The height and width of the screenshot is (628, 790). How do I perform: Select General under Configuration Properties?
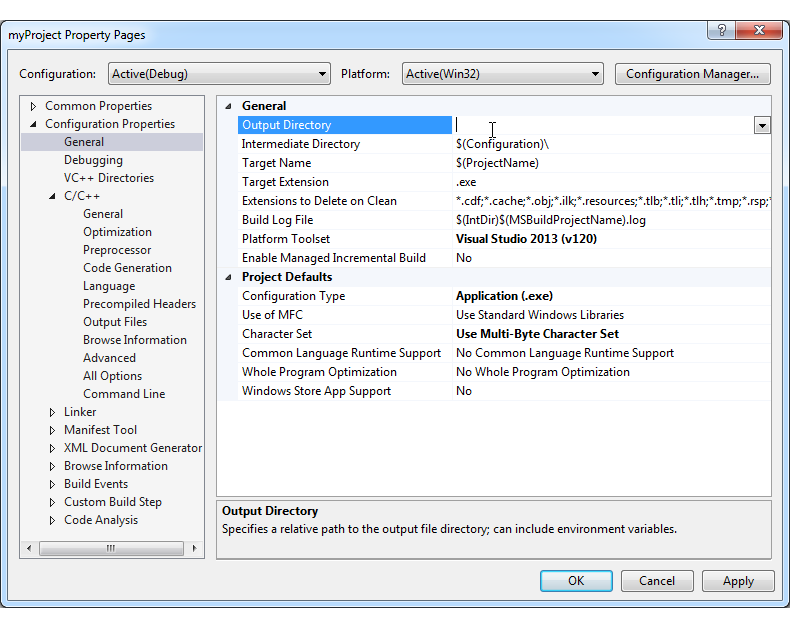point(84,142)
